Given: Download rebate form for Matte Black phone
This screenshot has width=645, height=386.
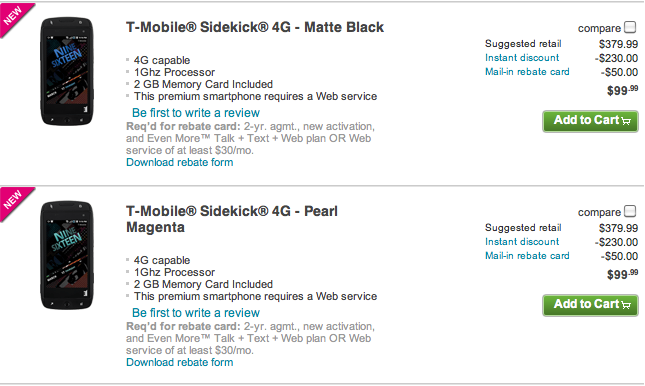Looking at the screenshot, I should 179,162.
